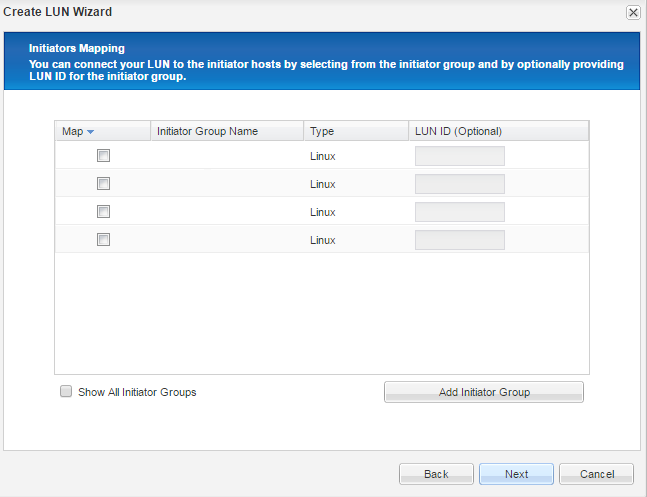Go back with the Back button

[x=436, y=474]
